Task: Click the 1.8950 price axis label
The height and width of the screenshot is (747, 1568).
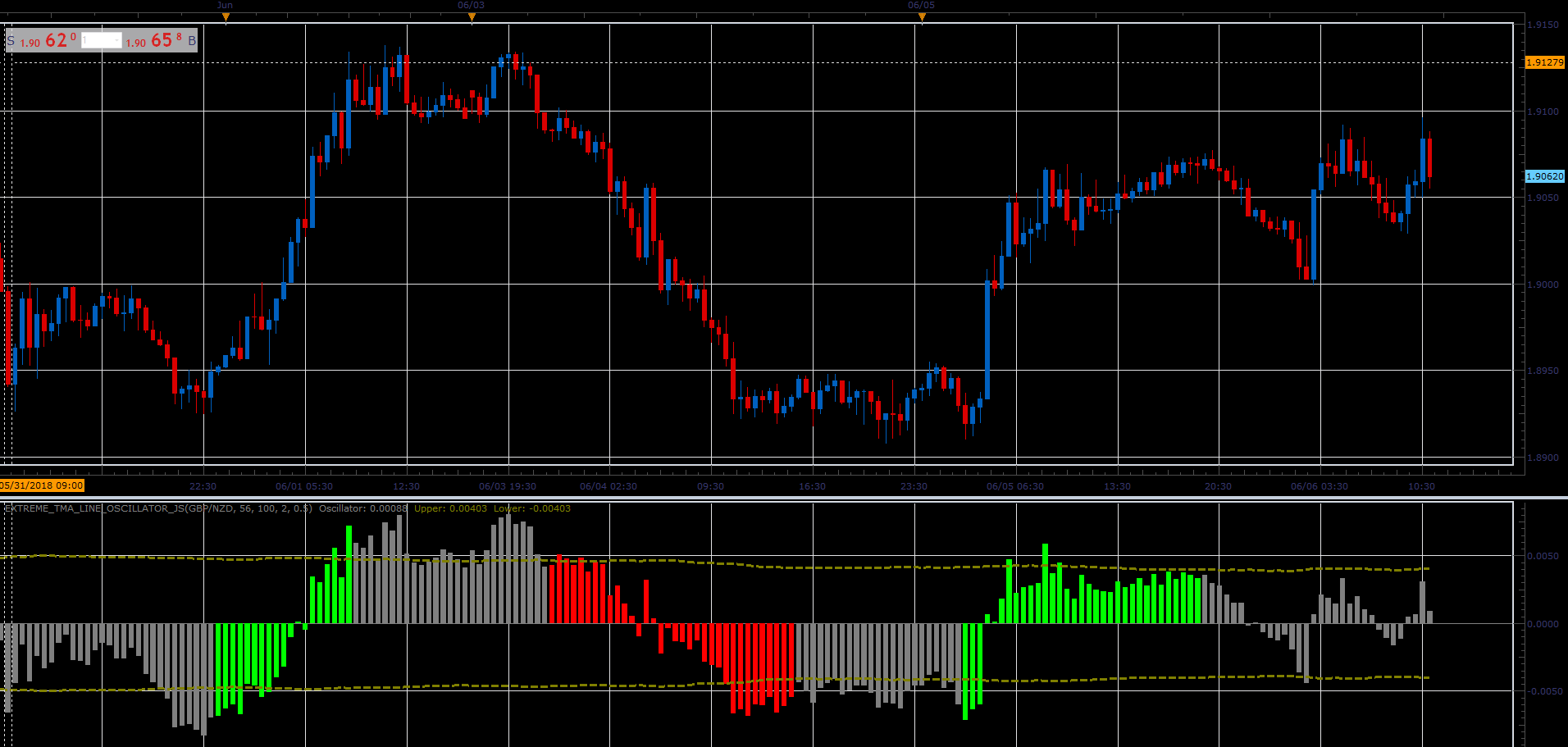Action: [1543, 371]
